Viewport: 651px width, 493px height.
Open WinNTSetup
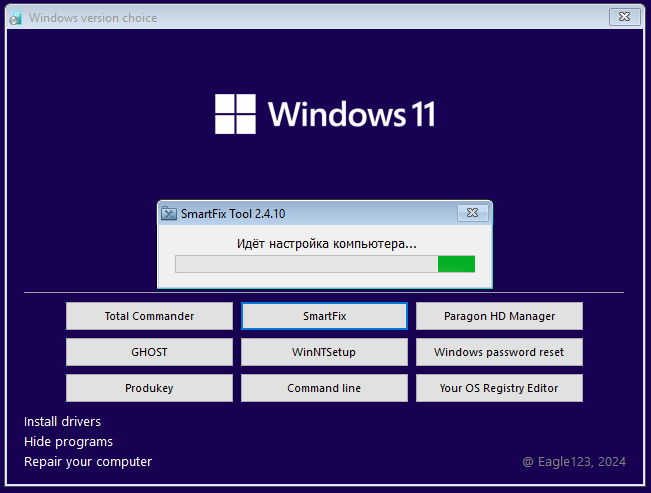tap(324, 352)
